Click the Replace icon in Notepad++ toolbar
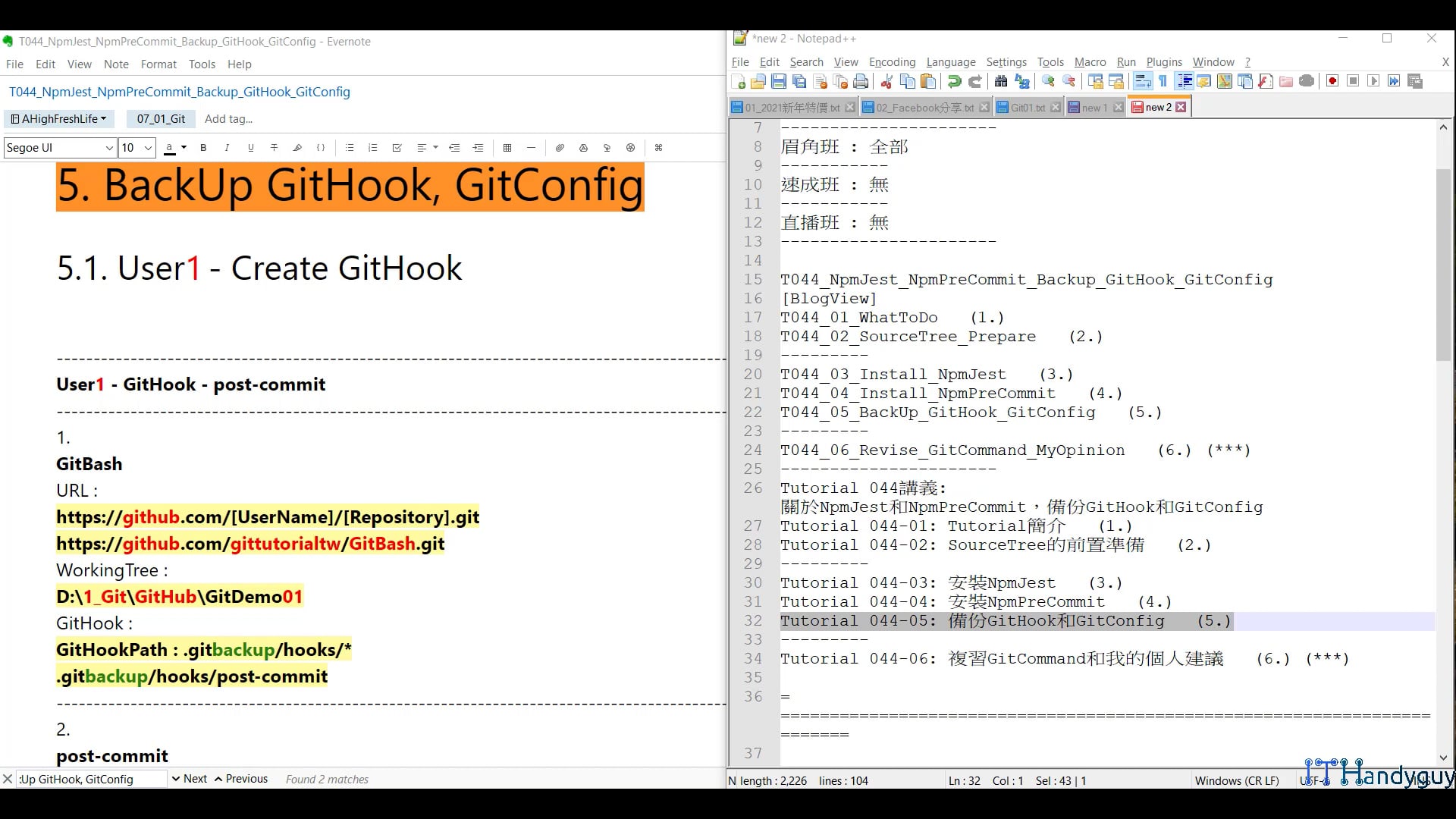This screenshot has height=819, width=1456. coord(1022,81)
